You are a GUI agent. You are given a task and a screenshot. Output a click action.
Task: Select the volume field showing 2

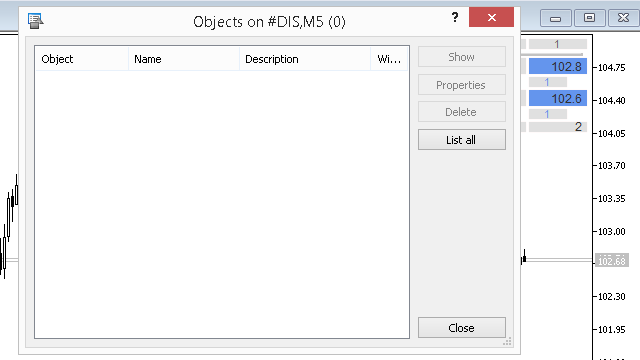tap(558, 127)
